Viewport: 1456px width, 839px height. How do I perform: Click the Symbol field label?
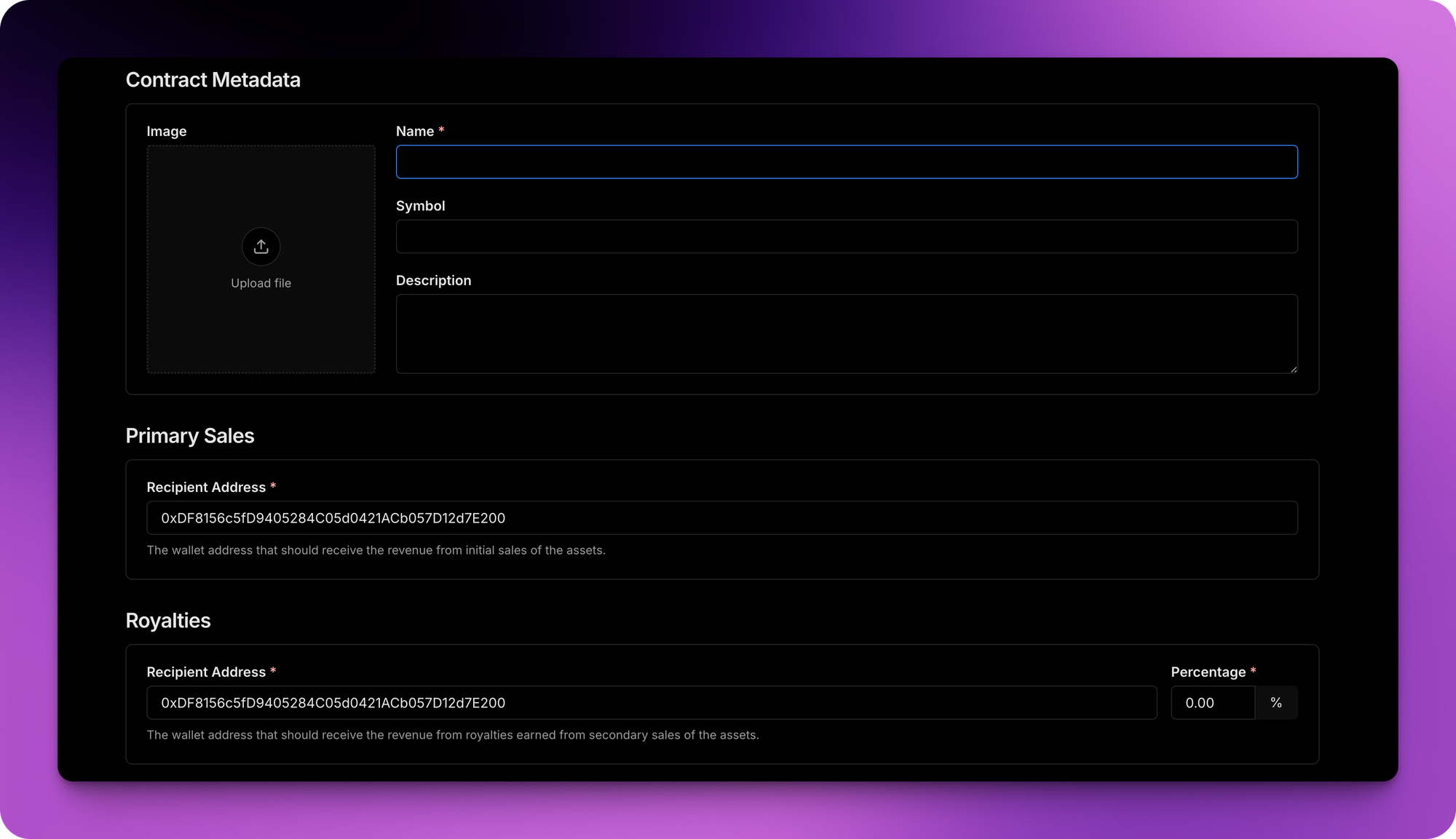pos(420,205)
